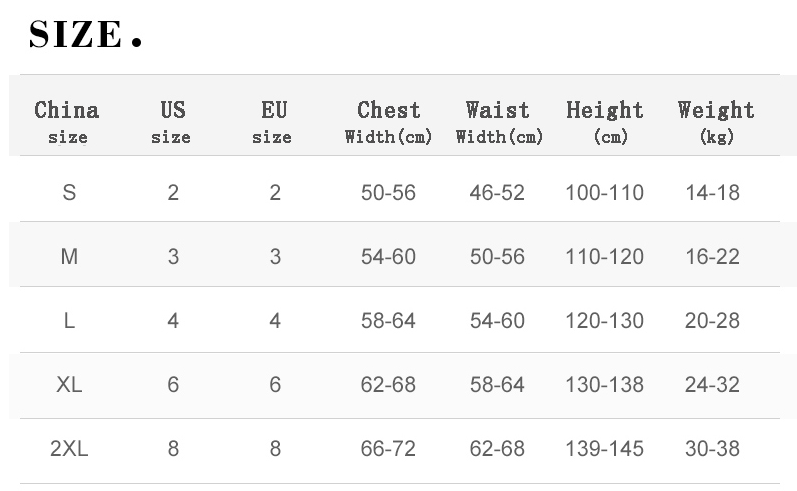Click the Chest Width(cm) column header
The width and height of the screenshot is (797, 491).
point(388,121)
